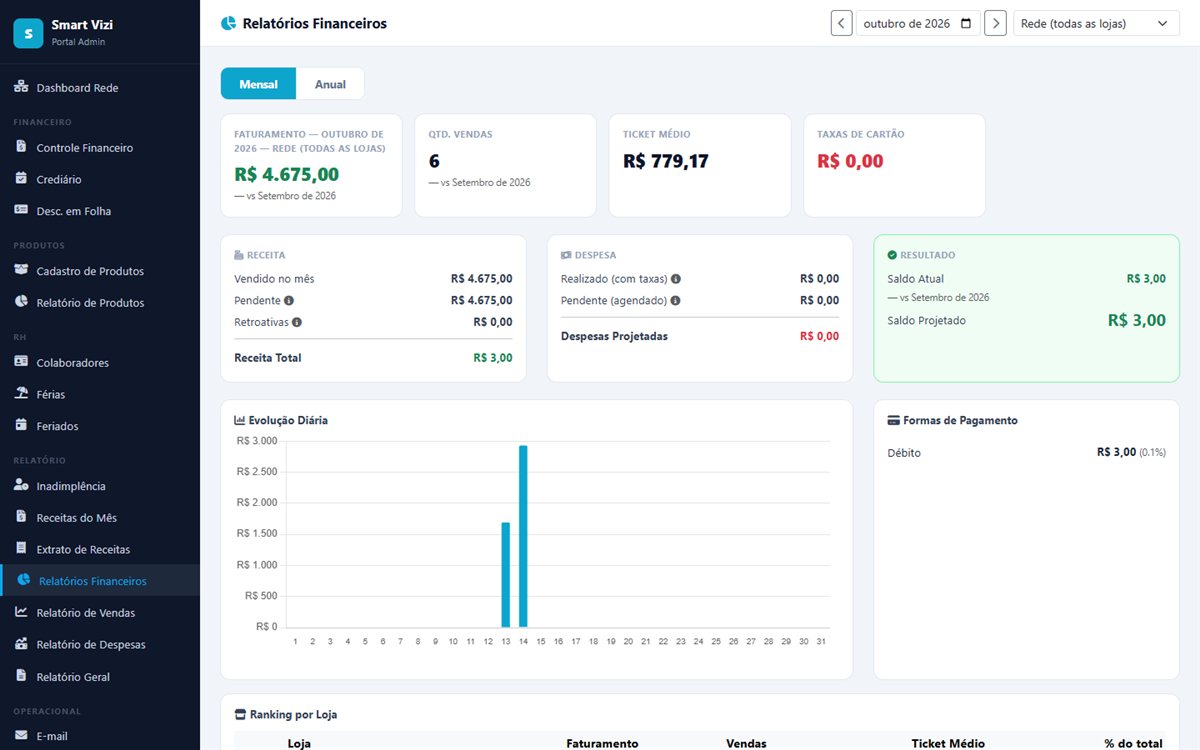Click the Dashboard Rede sidebar icon
This screenshot has height=750, width=1200.
click(x=21, y=88)
